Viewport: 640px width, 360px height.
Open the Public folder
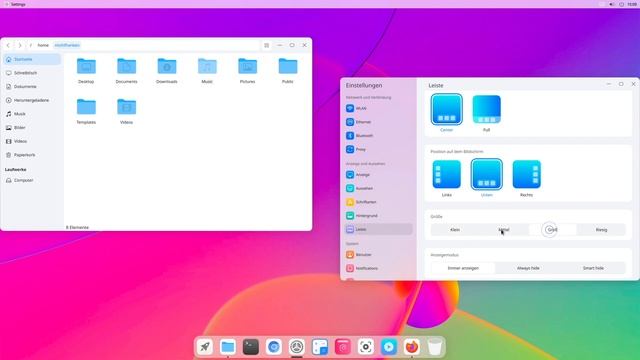point(288,71)
